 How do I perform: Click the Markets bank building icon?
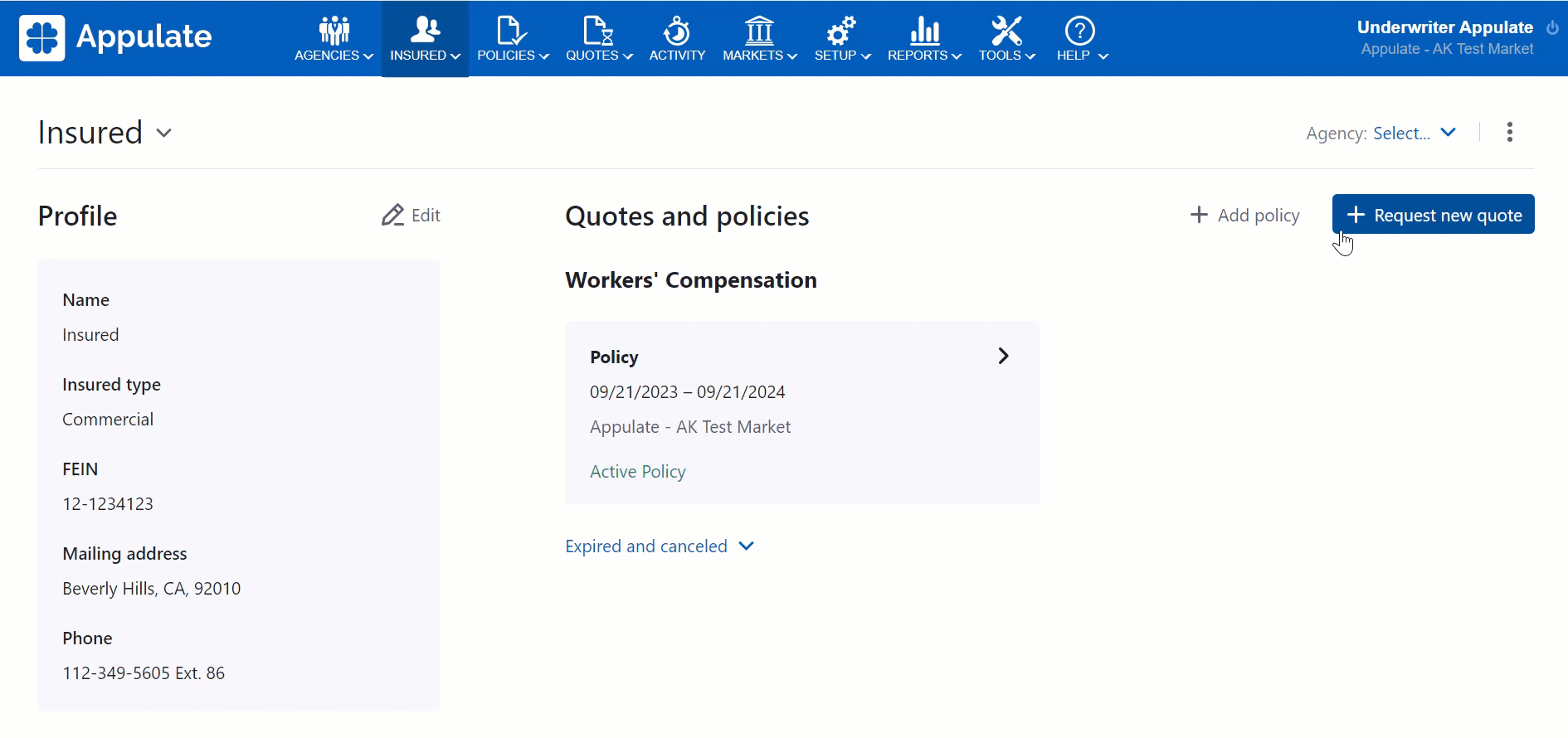tap(759, 31)
